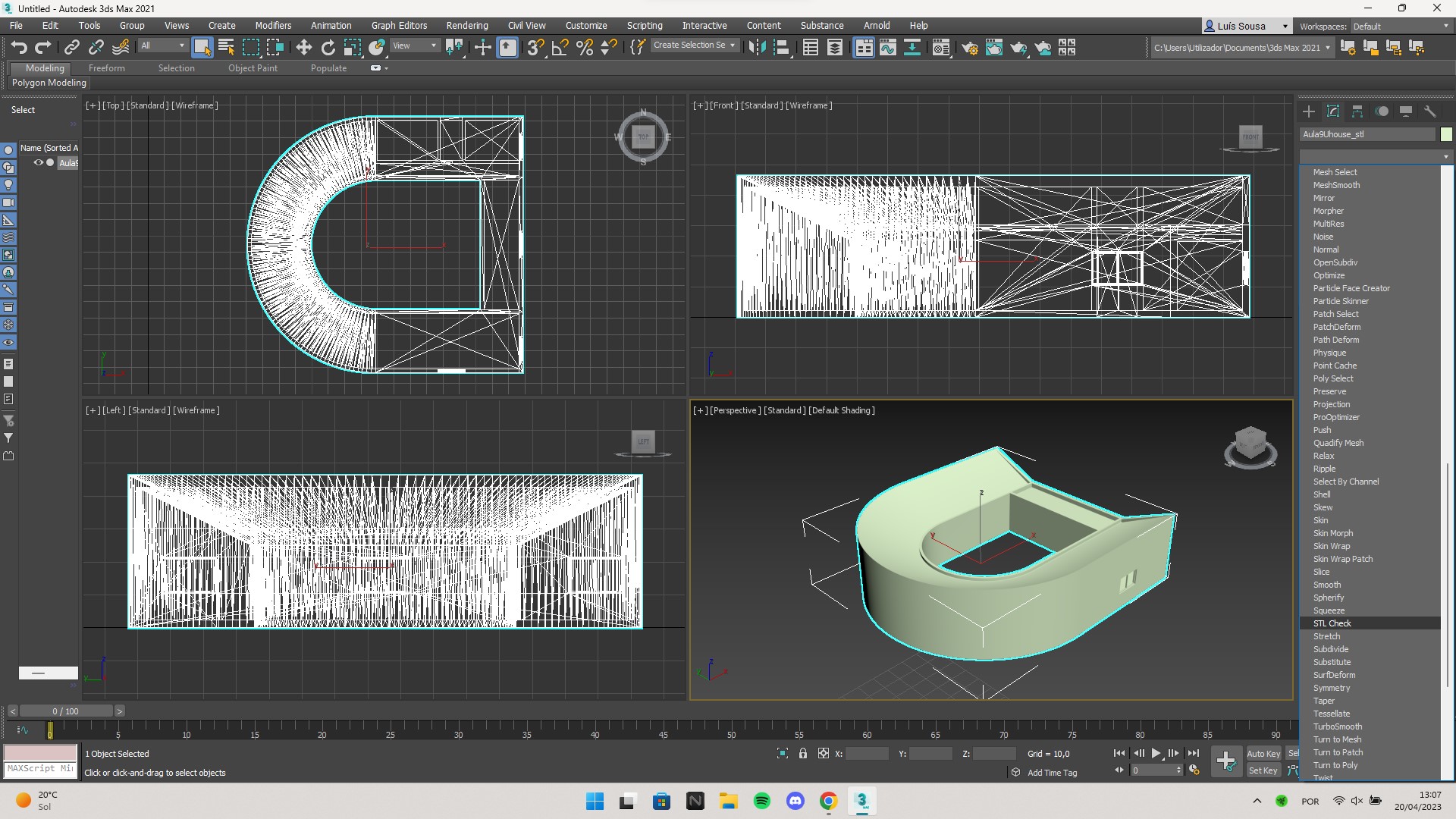Screen dimensions: 1456x819
Task: Toggle absolute/offset transform mode icon
Action: (824, 753)
